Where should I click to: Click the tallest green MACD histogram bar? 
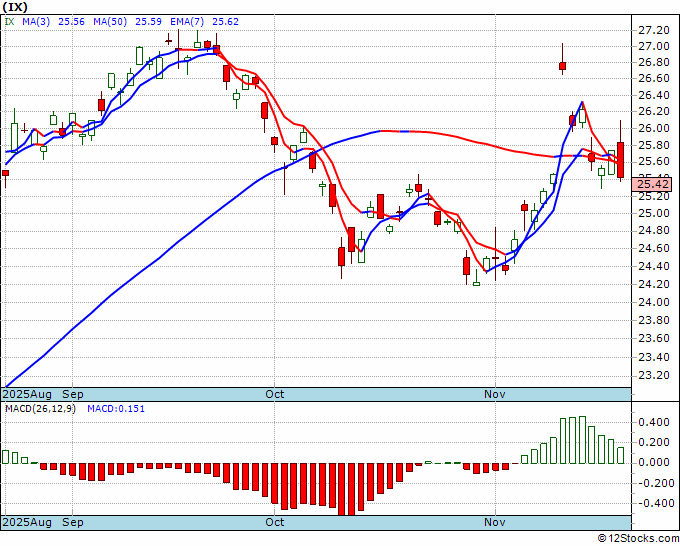coord(582,440)
